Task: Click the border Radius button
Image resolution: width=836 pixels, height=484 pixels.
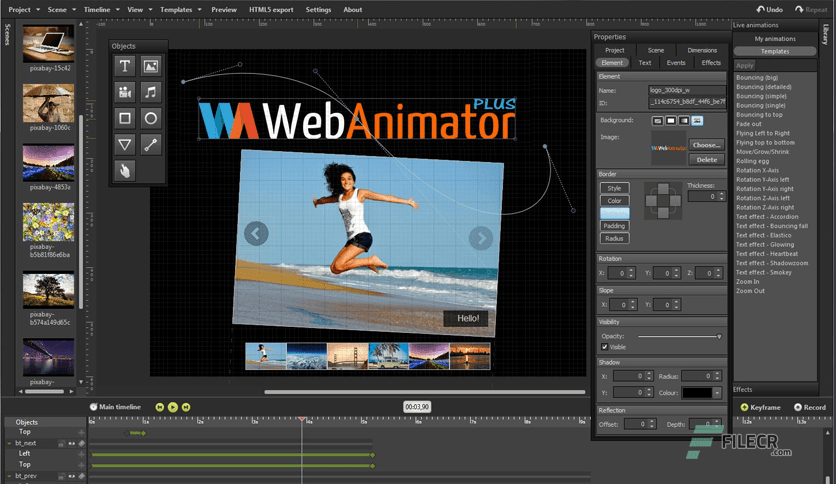Action: point(614,238)
